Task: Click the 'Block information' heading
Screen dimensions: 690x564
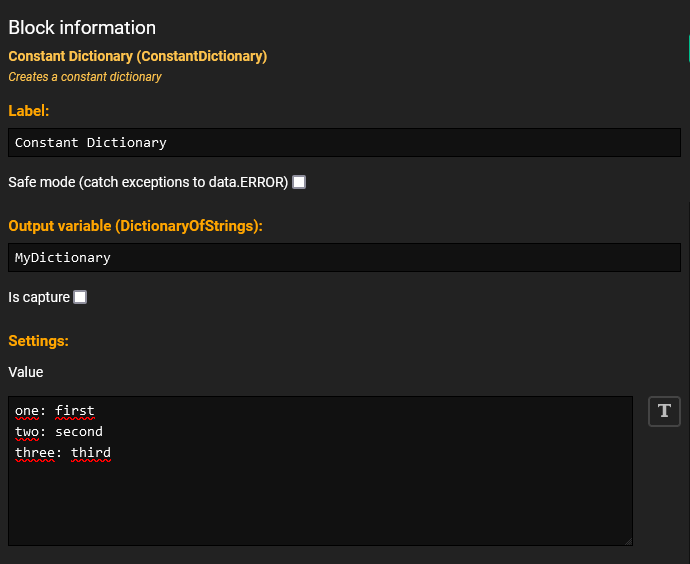Action: point(82,28)
